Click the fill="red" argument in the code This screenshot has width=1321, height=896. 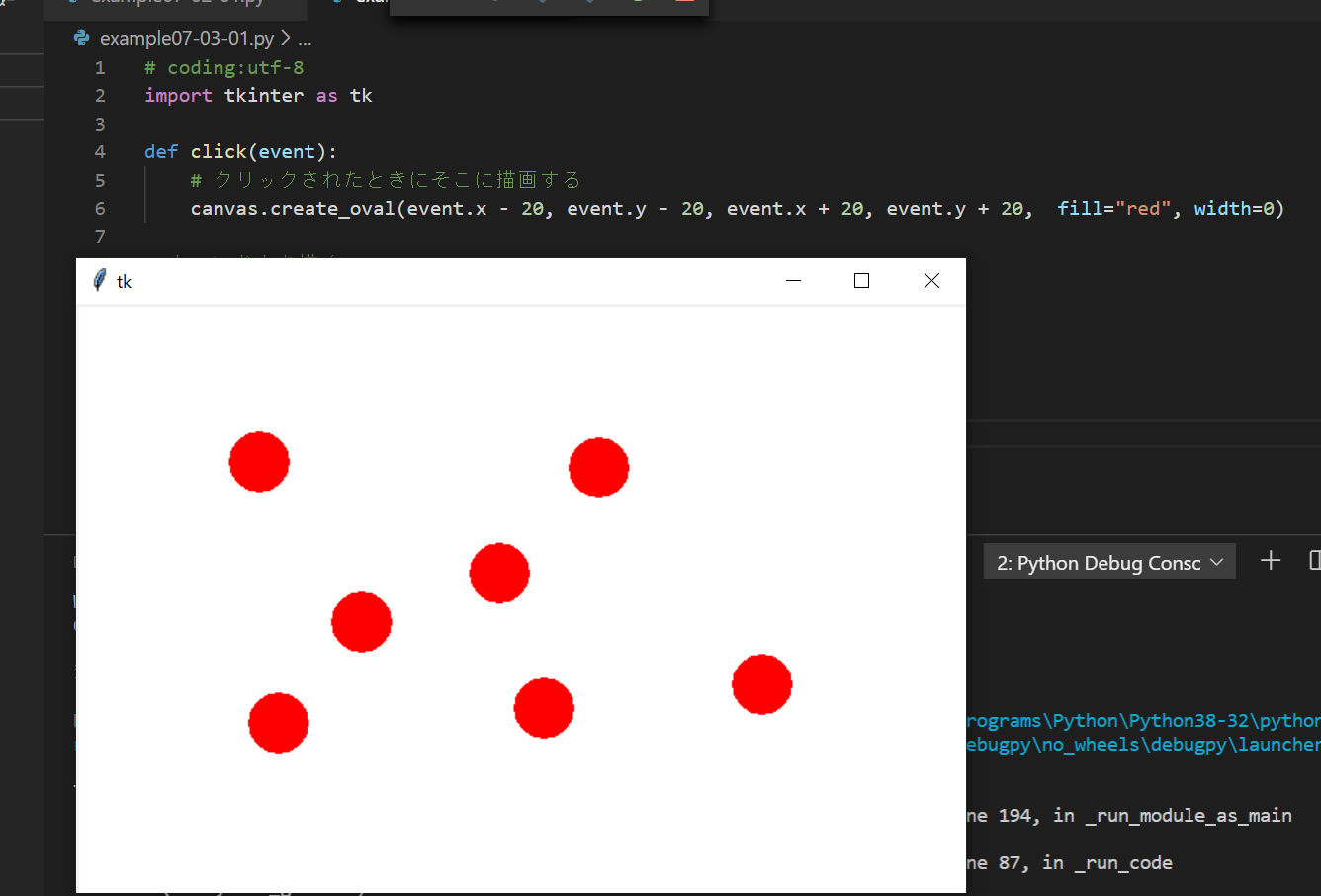(1112, 209)
